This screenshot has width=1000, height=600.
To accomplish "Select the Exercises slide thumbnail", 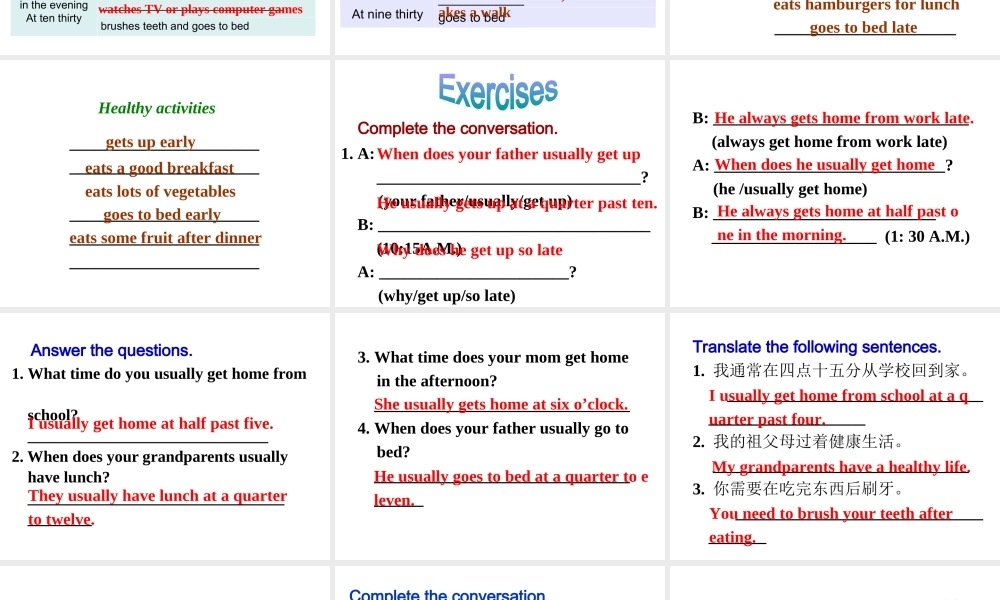I will pyautogui.click(x=499, y=183).
